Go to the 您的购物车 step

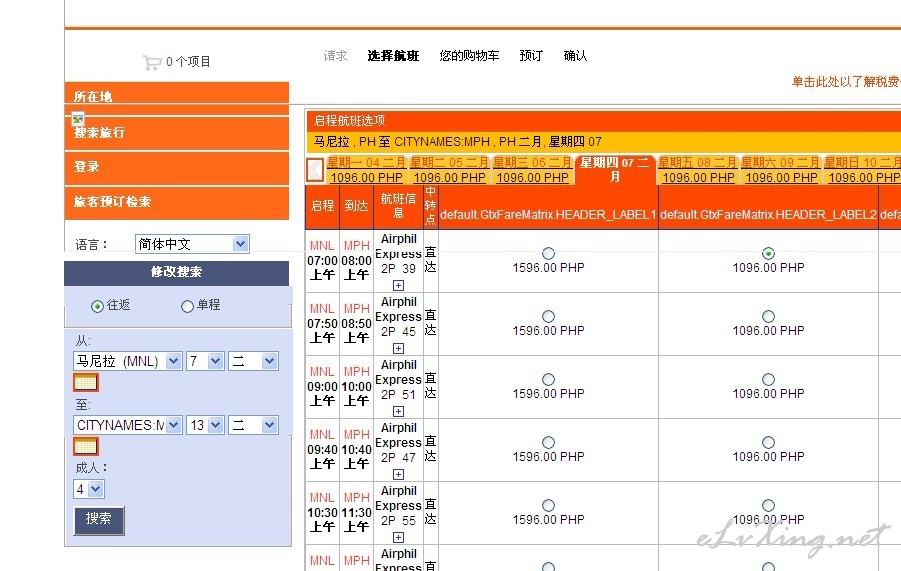click(469, 56)
